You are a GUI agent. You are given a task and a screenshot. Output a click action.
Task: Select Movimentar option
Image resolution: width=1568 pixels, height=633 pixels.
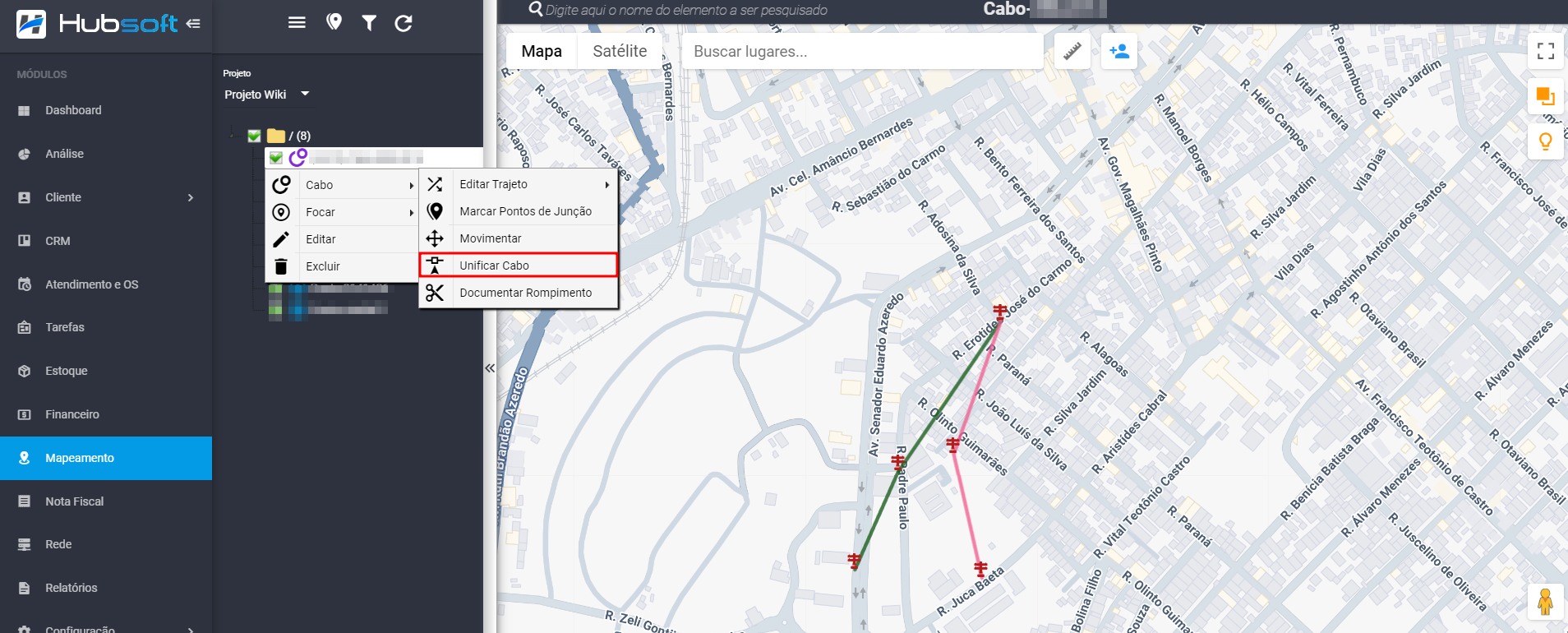(x=519, y=238)
